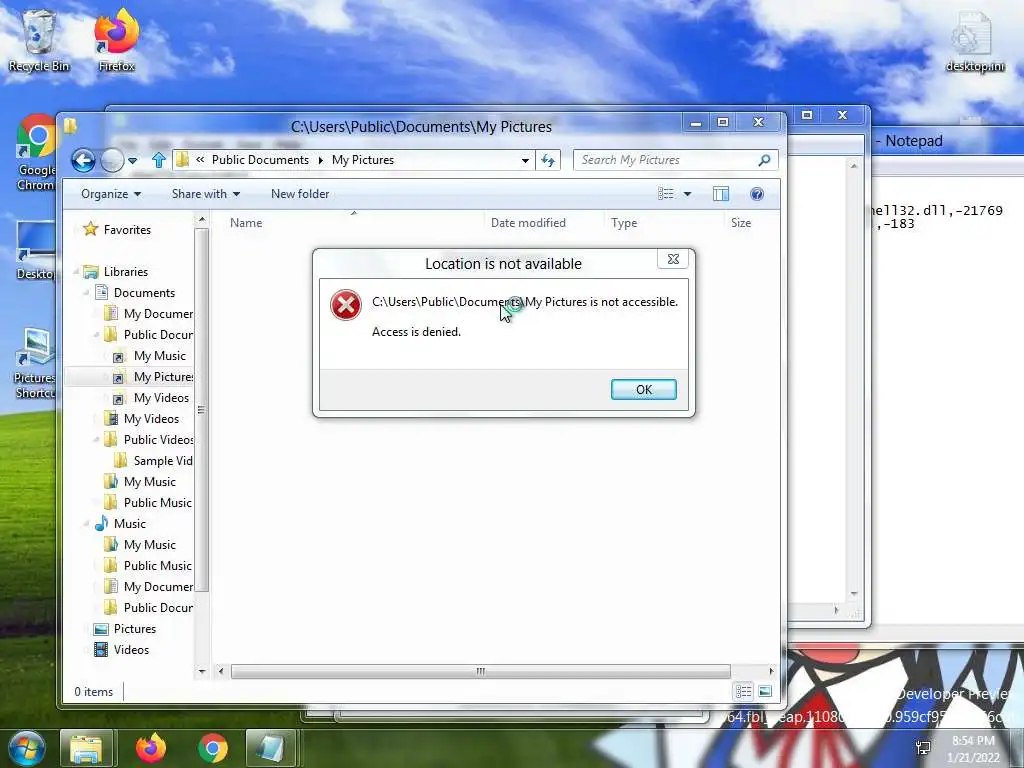Open the Share with menu
The height and width of the screenshot is (768, 1024).
206,194
